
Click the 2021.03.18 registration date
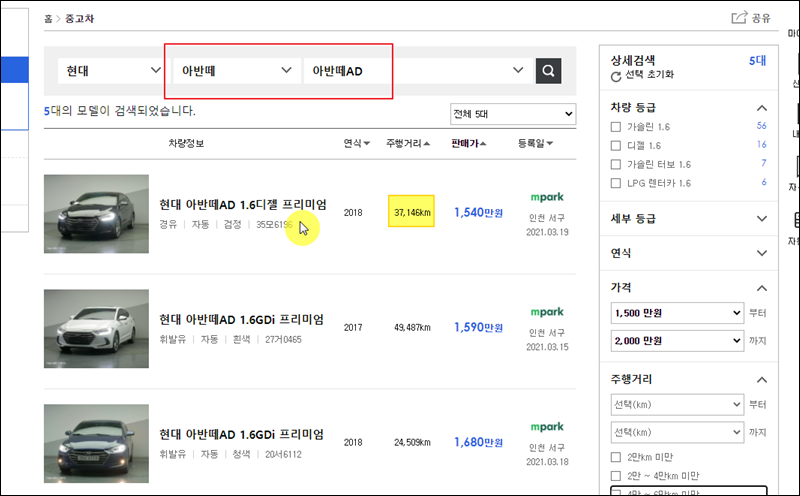click(x=547, y=462)
